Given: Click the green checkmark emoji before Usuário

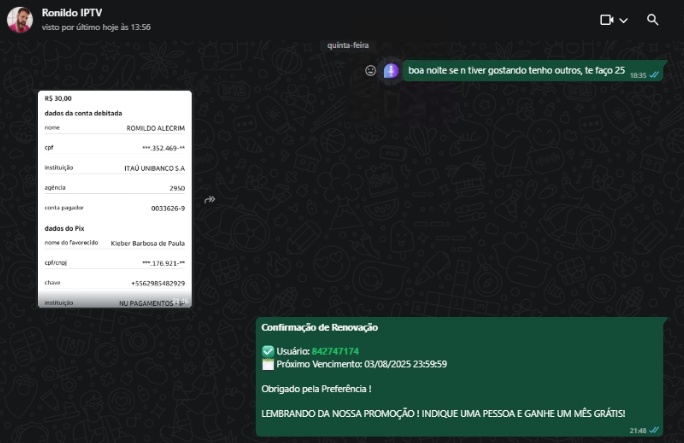Looking at the screenshot, I should tap(267, 351).
